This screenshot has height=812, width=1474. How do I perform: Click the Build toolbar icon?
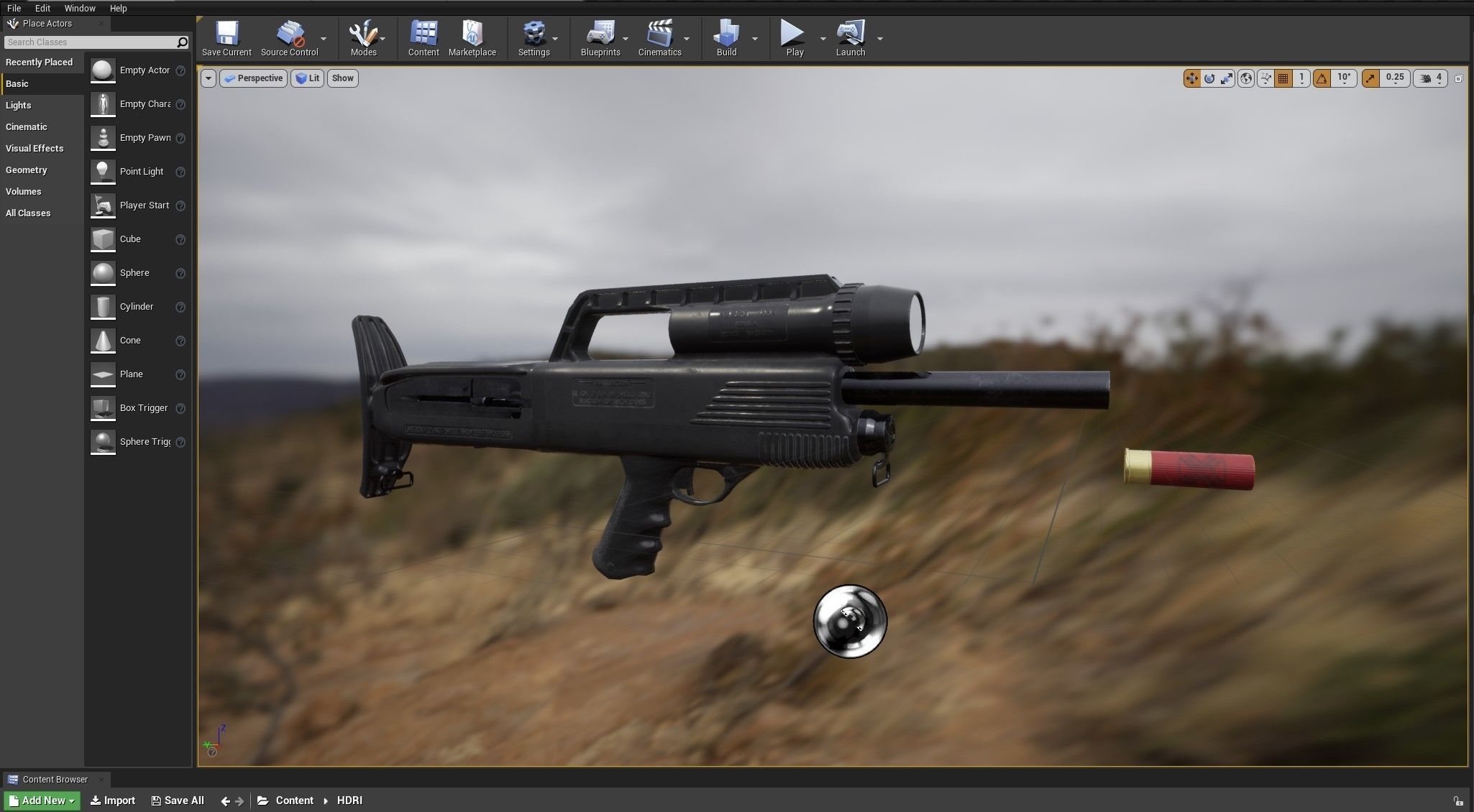726,38
